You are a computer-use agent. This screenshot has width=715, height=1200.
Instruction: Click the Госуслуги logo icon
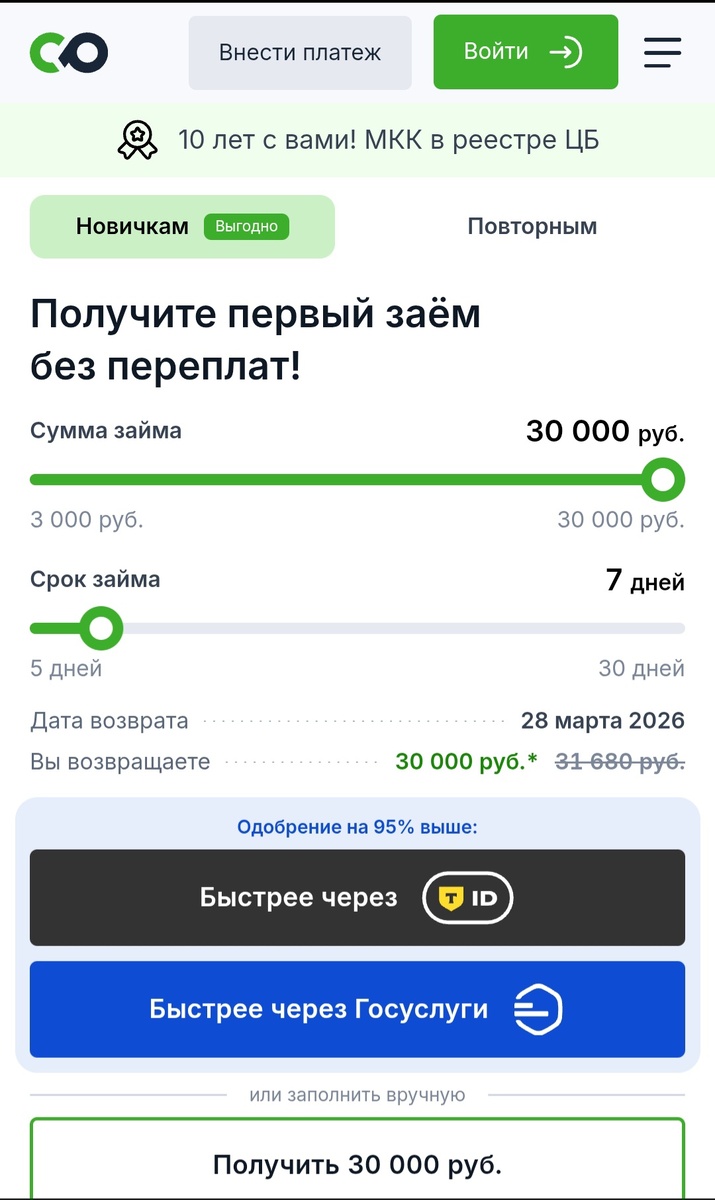click(x=541, y=1010)
